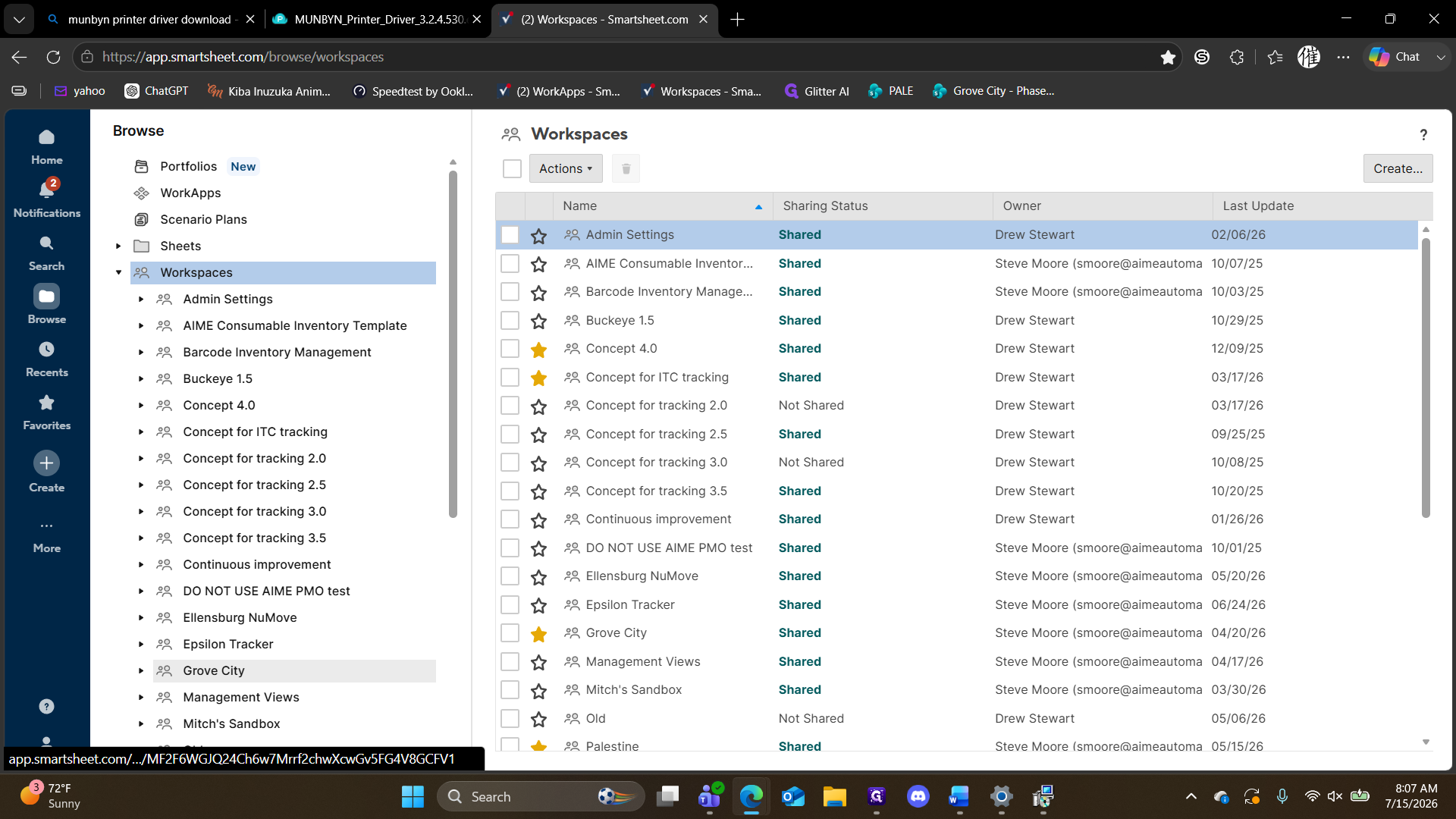Switch to MUNBYN_Printer_Driver tab

(x=378, y=19)
